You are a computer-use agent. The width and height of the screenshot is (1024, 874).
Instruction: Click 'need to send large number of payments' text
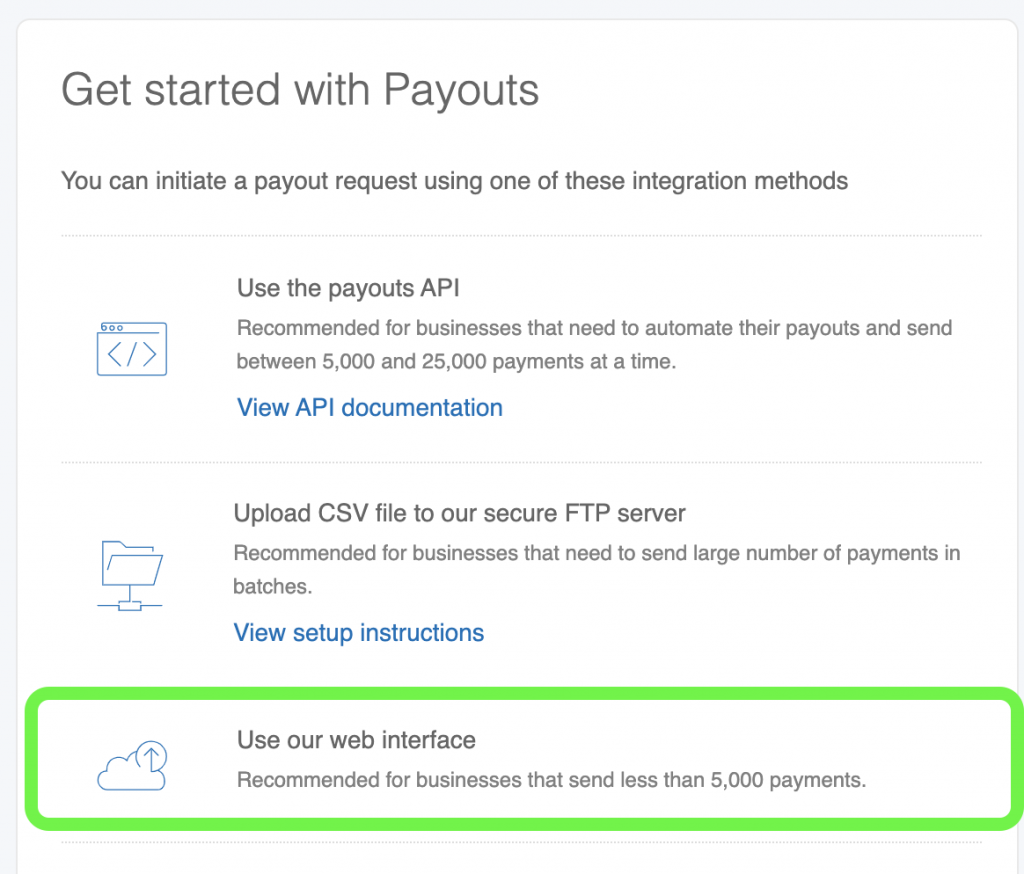coord(596,553)
